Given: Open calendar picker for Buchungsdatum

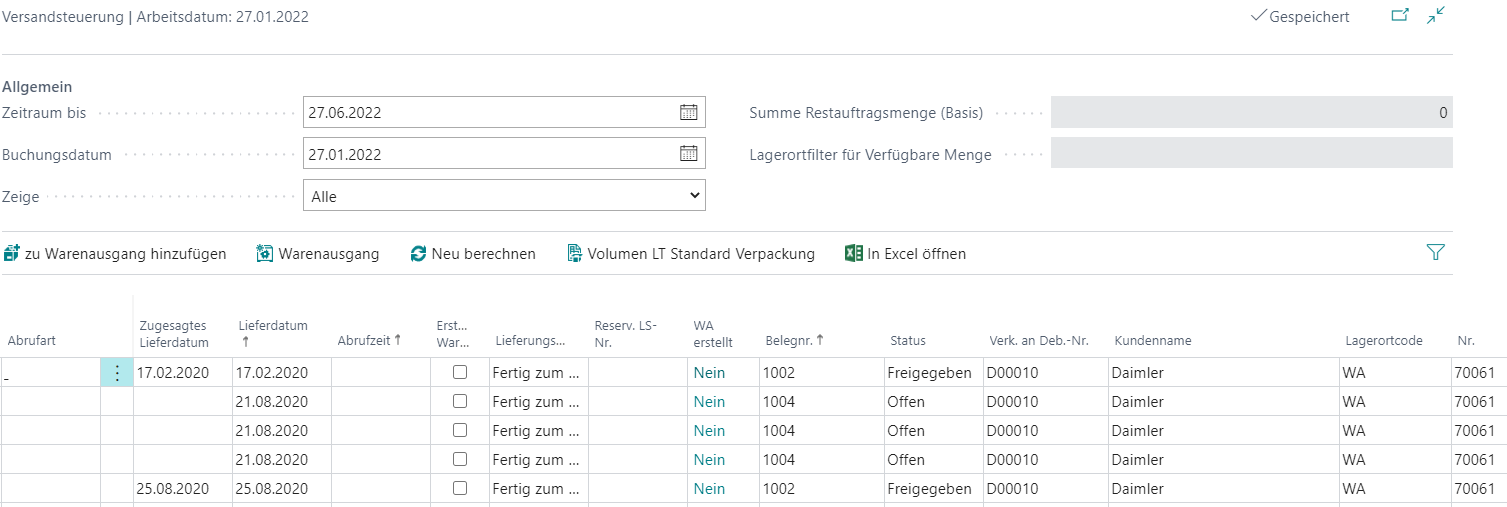Looking at the screenshot, I should click(688, 154).
